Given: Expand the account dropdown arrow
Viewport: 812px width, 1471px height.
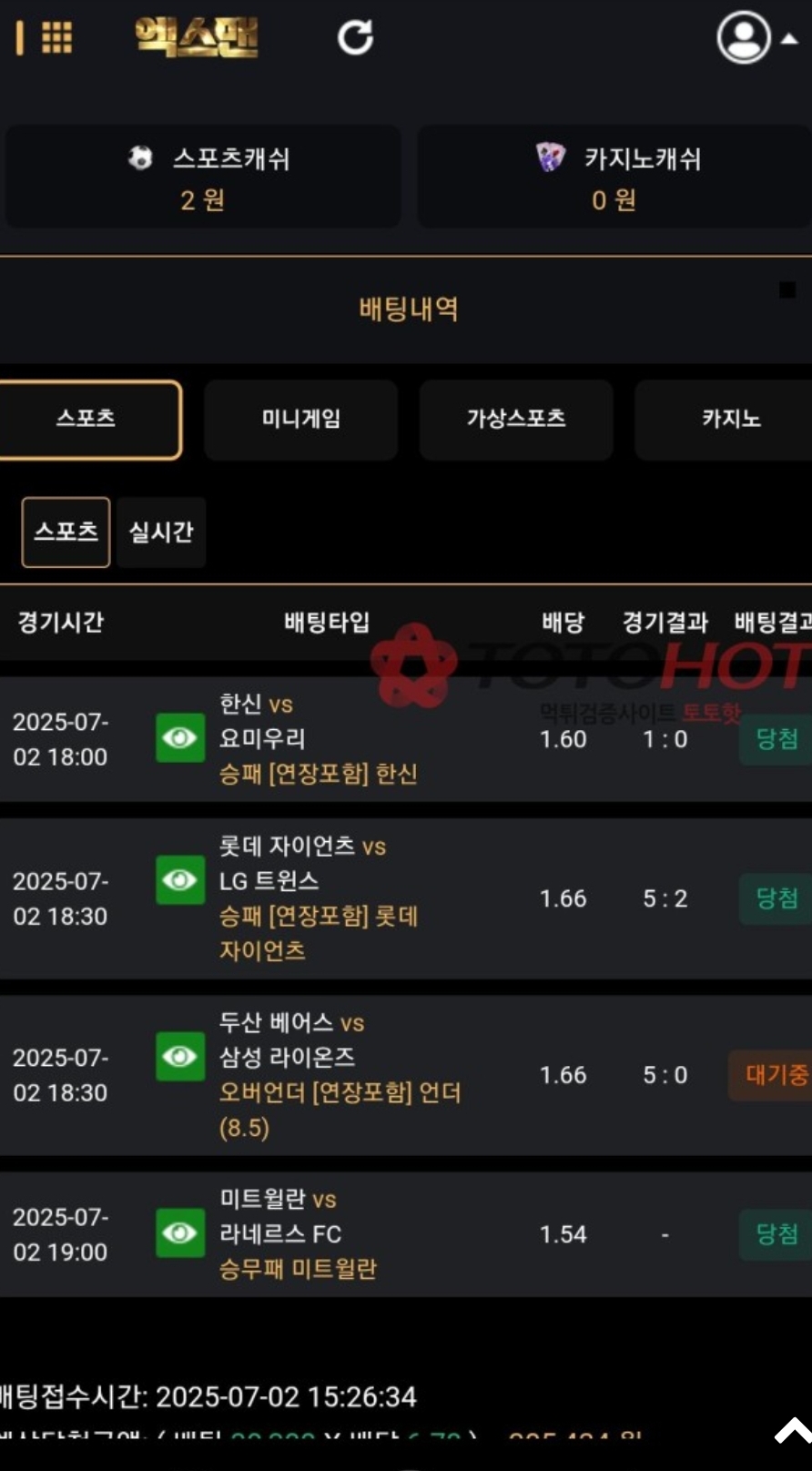Looking at the screenshot, I should (789, 39).
